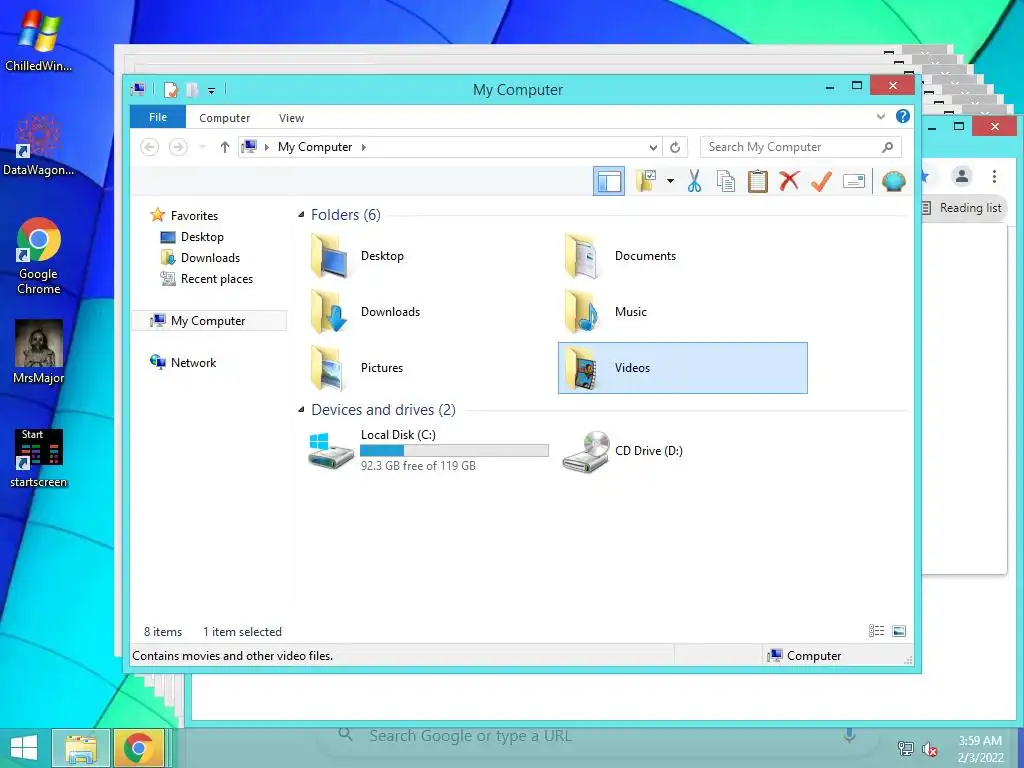Viewport: 1024px width, 768px height.
Task: Click inside the Search My Computer field
Action: [x=800, y=147]
